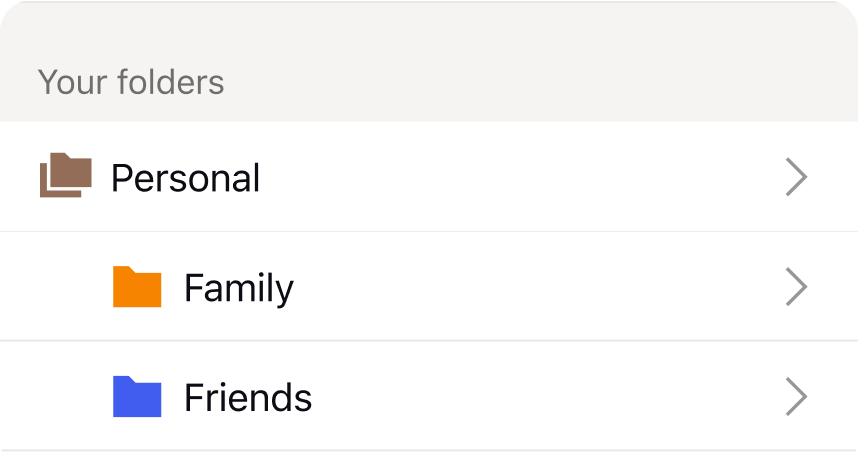Image resolution: width=858 pixels, height=472 pixels.
Task: Click the gray header area above Personal
Action: tap(429, 61)
